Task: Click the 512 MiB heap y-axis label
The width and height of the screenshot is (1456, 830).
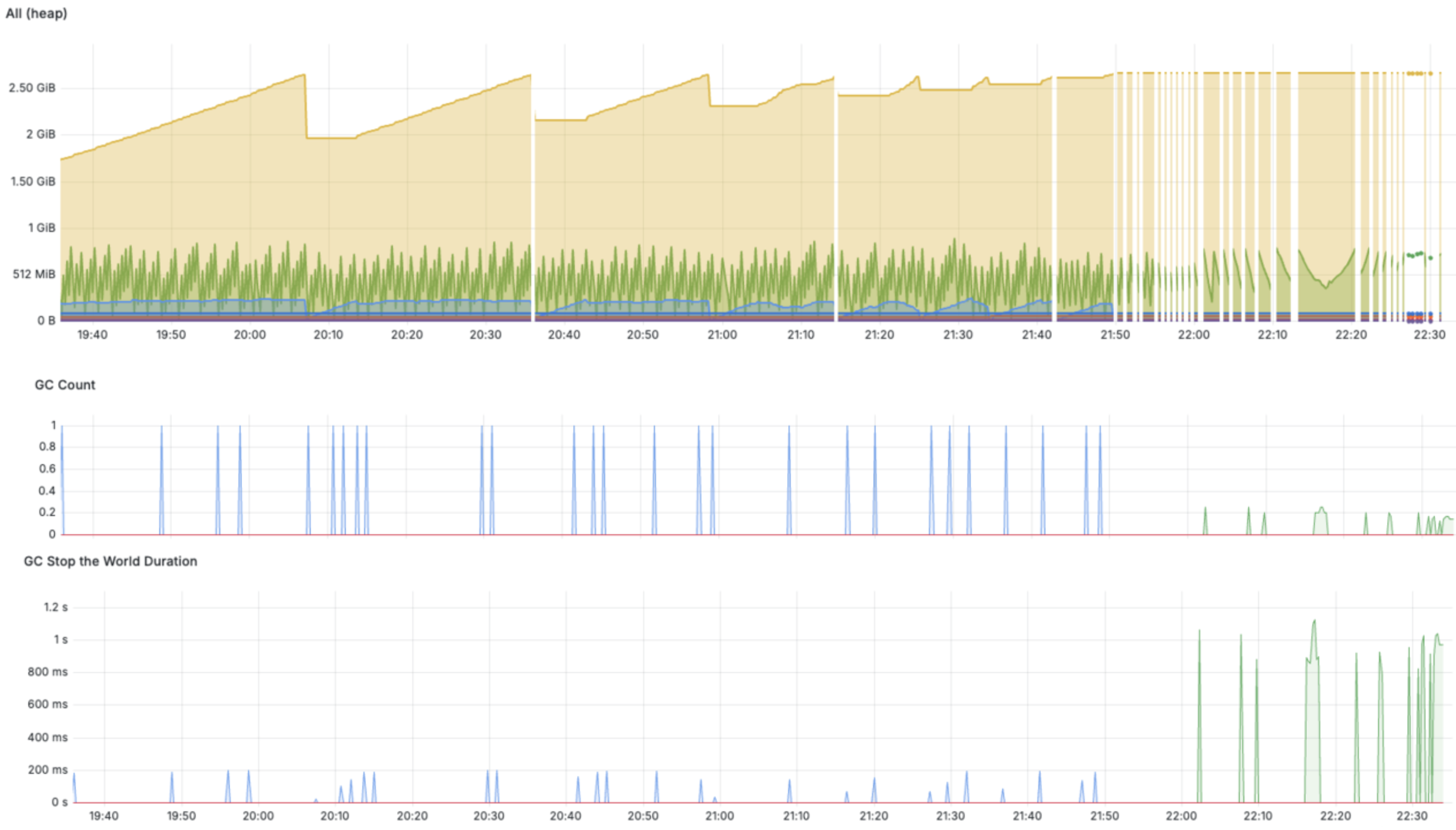Action: (34, 274)
